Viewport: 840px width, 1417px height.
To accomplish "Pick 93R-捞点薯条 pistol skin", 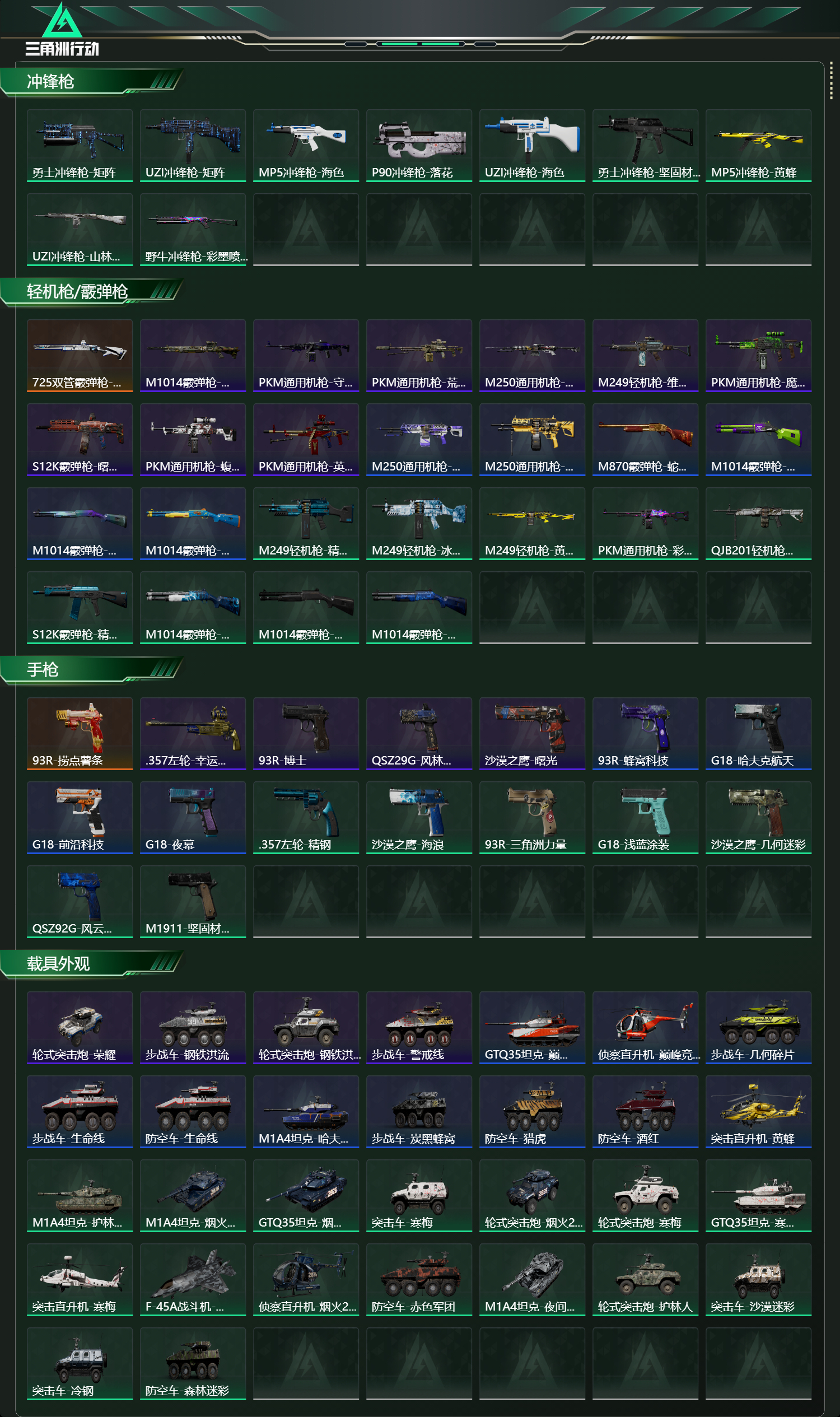I will pyautogui.click(x=80, y=733).
